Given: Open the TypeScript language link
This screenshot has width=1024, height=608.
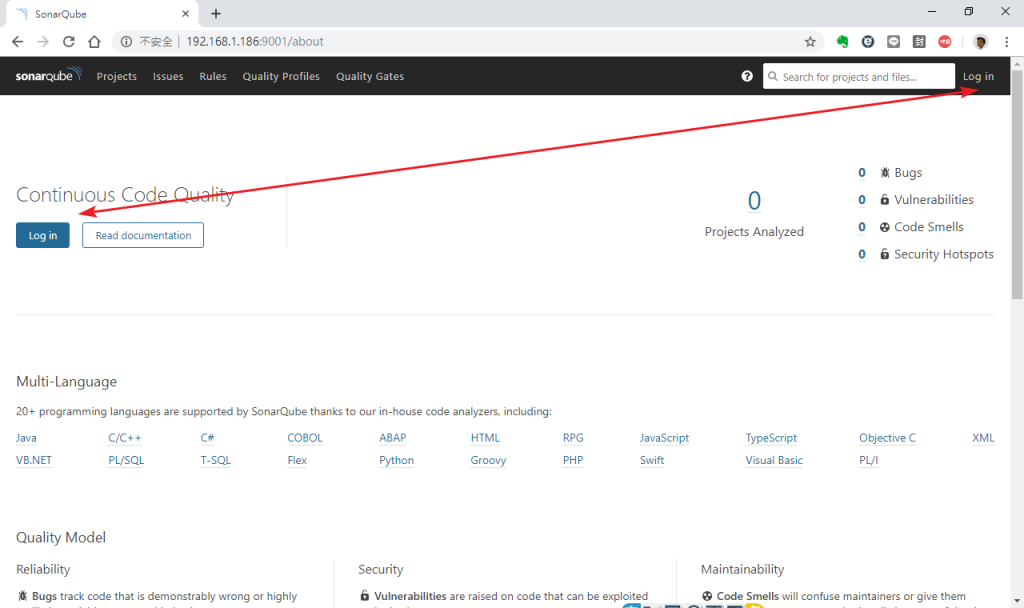Looking at the screenshot, I should click(771, 438).
